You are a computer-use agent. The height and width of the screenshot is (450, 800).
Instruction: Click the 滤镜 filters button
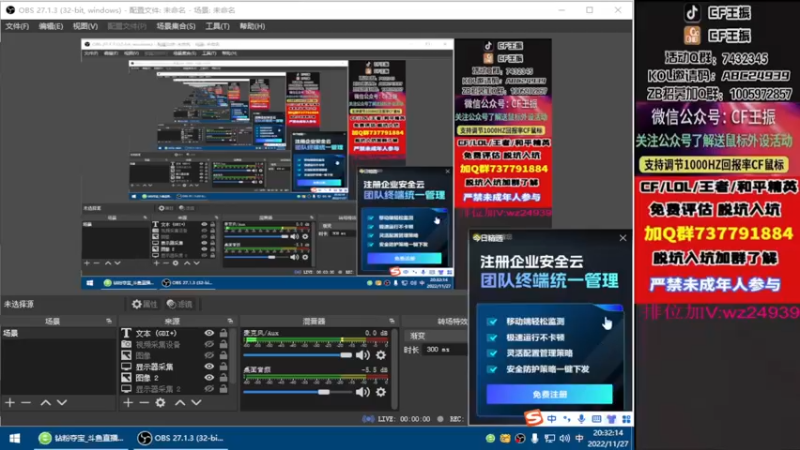(180, 305)
